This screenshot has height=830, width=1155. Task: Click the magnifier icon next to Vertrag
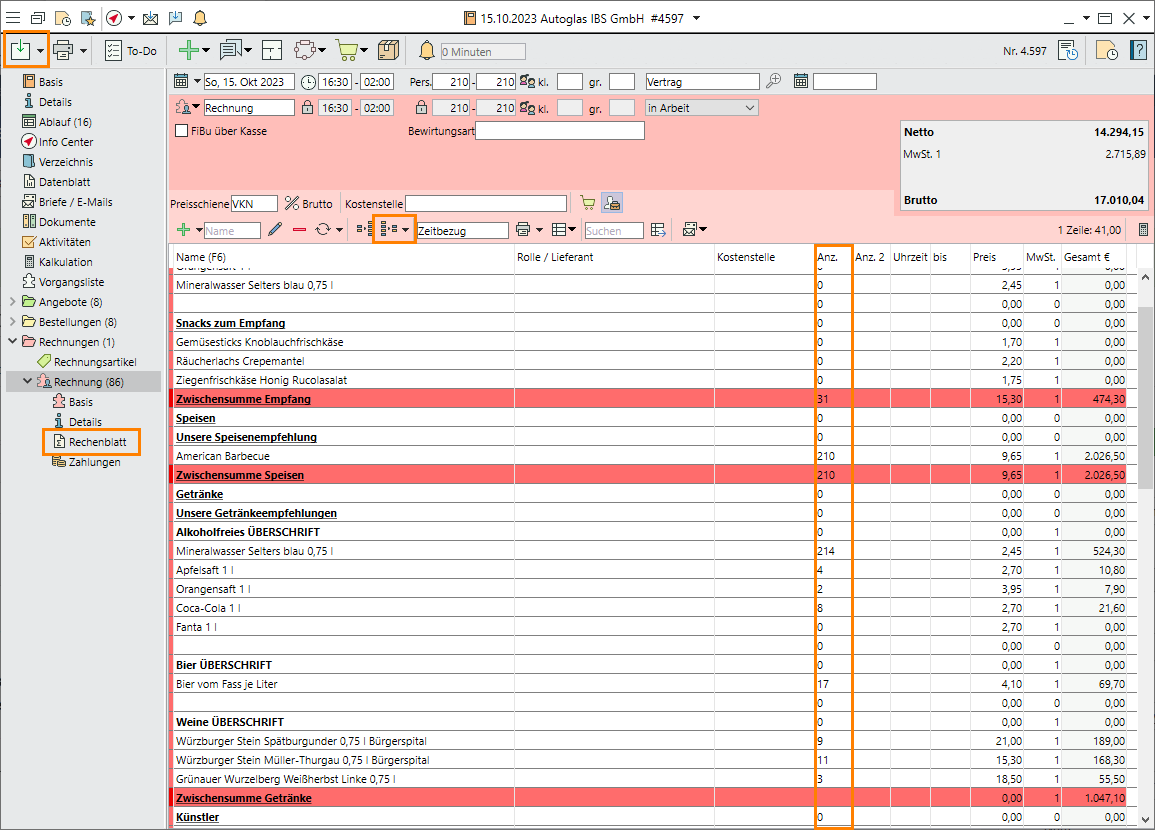(x=773, y=82)
